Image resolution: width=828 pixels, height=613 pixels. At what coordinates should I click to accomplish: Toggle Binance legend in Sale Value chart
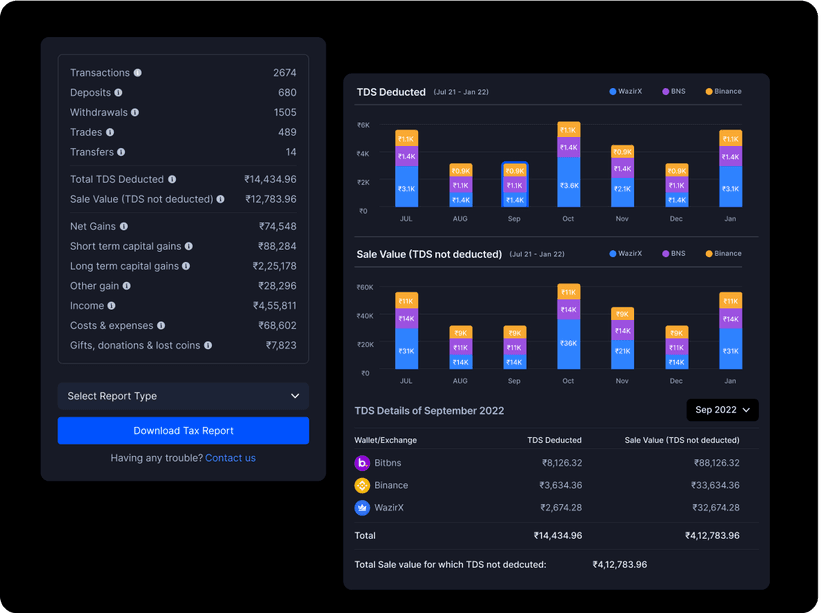[x=722, y=254]
